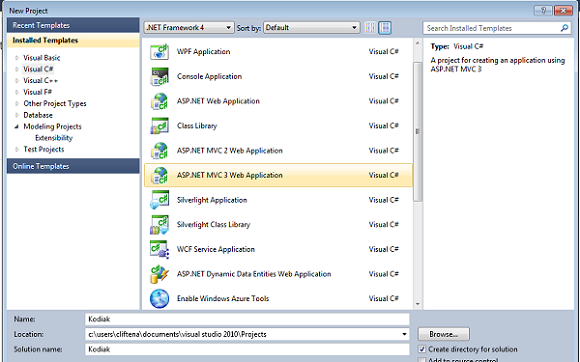Select Visual C# in the tree

pyautogui.click(x=38, y=69)
